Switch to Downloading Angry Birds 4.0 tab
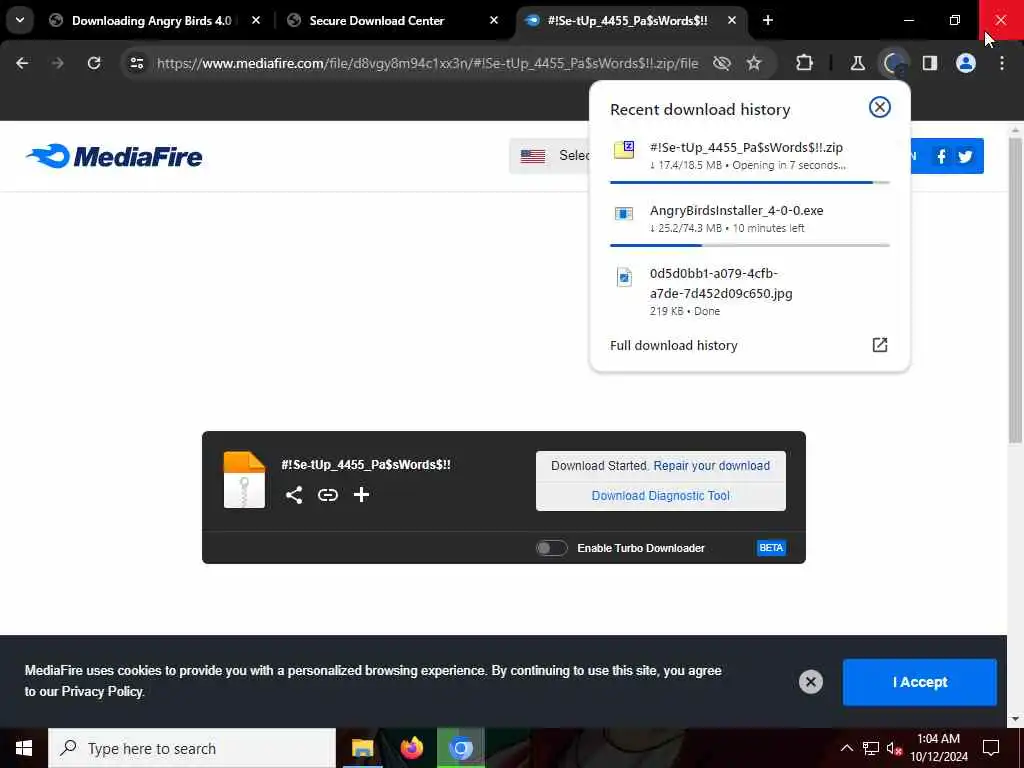This screenshot has width=1024, height=768. (x=151, y=20)
